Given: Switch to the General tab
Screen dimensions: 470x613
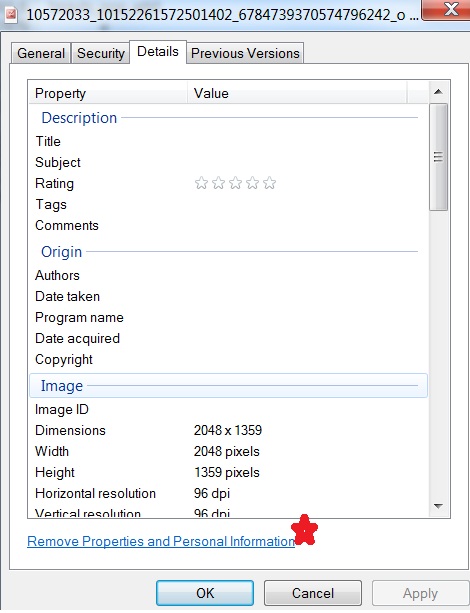Looking at the screenshot, I should click(x=41, y=53).
